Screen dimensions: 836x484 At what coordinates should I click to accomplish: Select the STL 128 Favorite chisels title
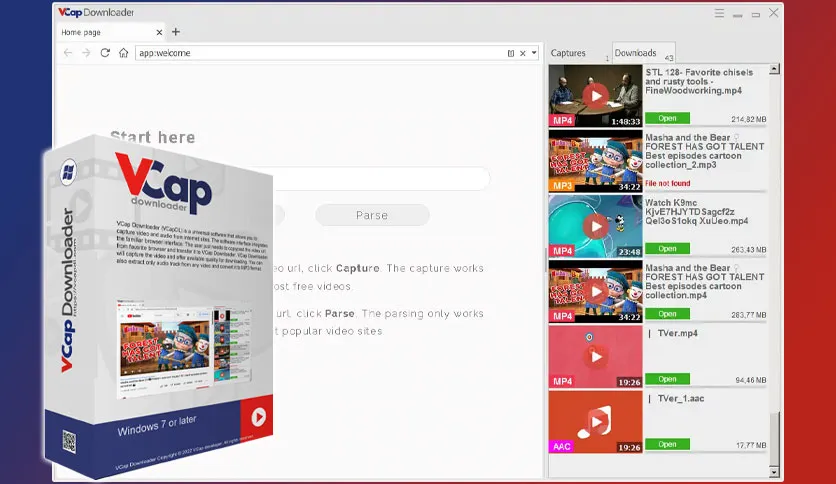point(699,82)
